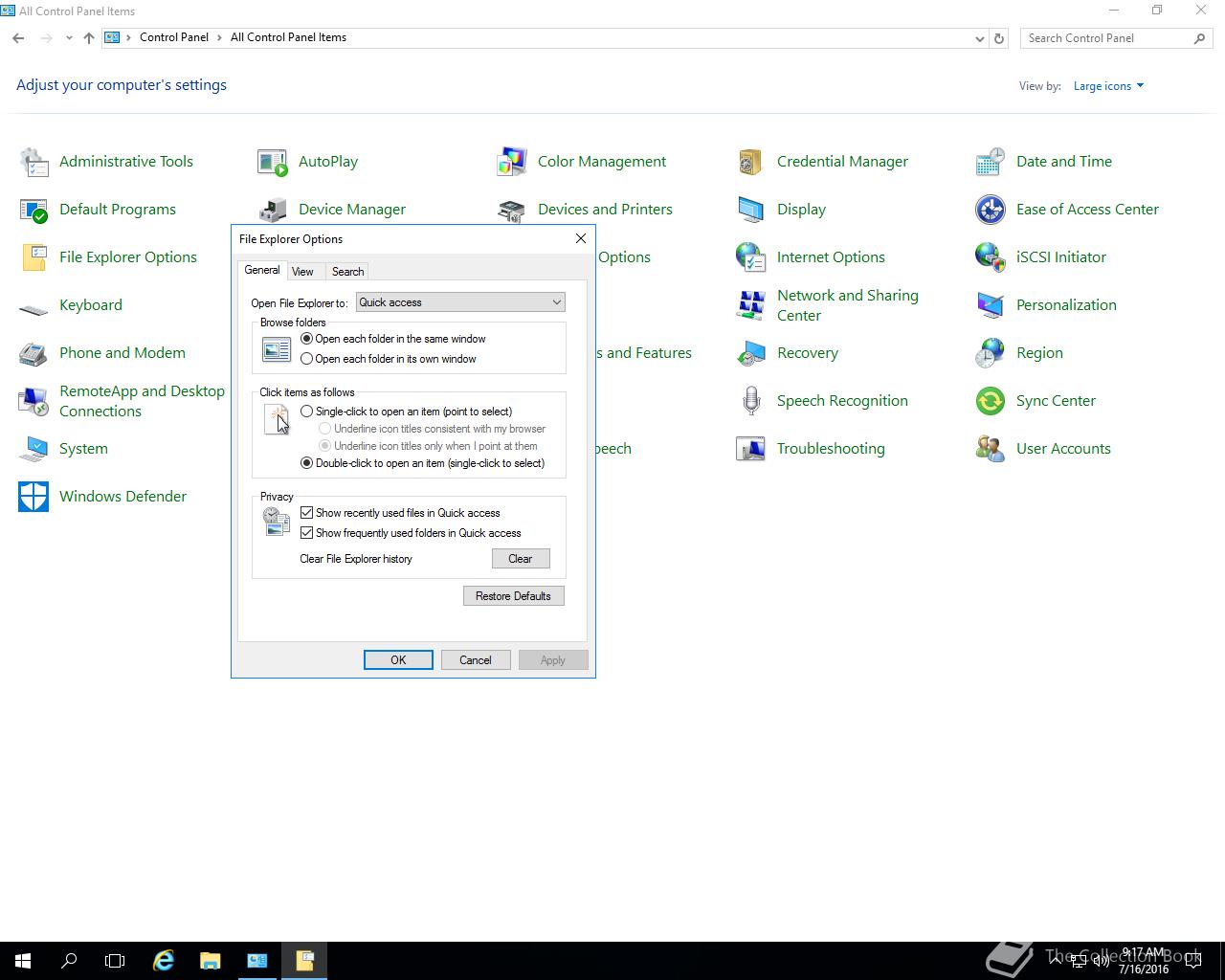Viewport: 1225px width, 980px height.
Task: Expand the address bar history dropdown
Action: 979,38
